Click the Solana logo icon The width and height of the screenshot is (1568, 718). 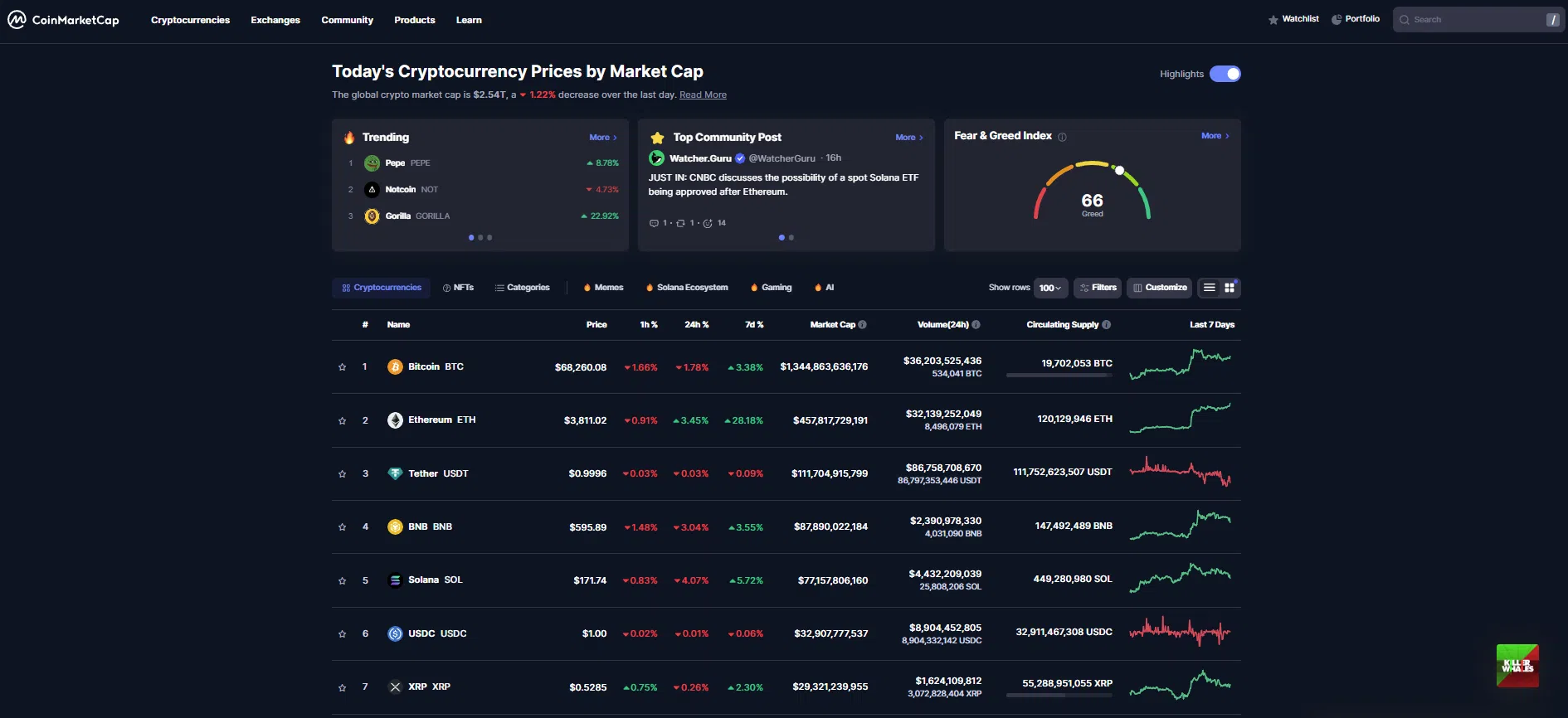click(396, 580)
